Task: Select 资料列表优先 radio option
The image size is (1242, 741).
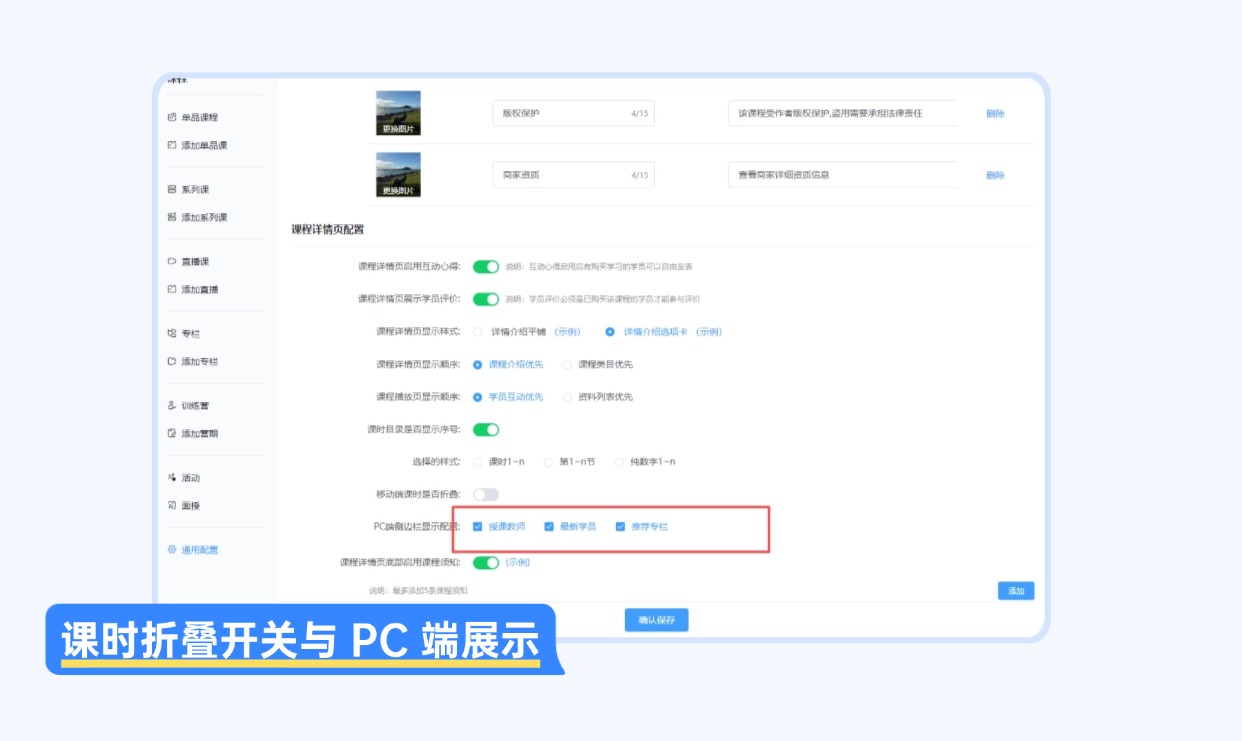Action: (568, 397)
